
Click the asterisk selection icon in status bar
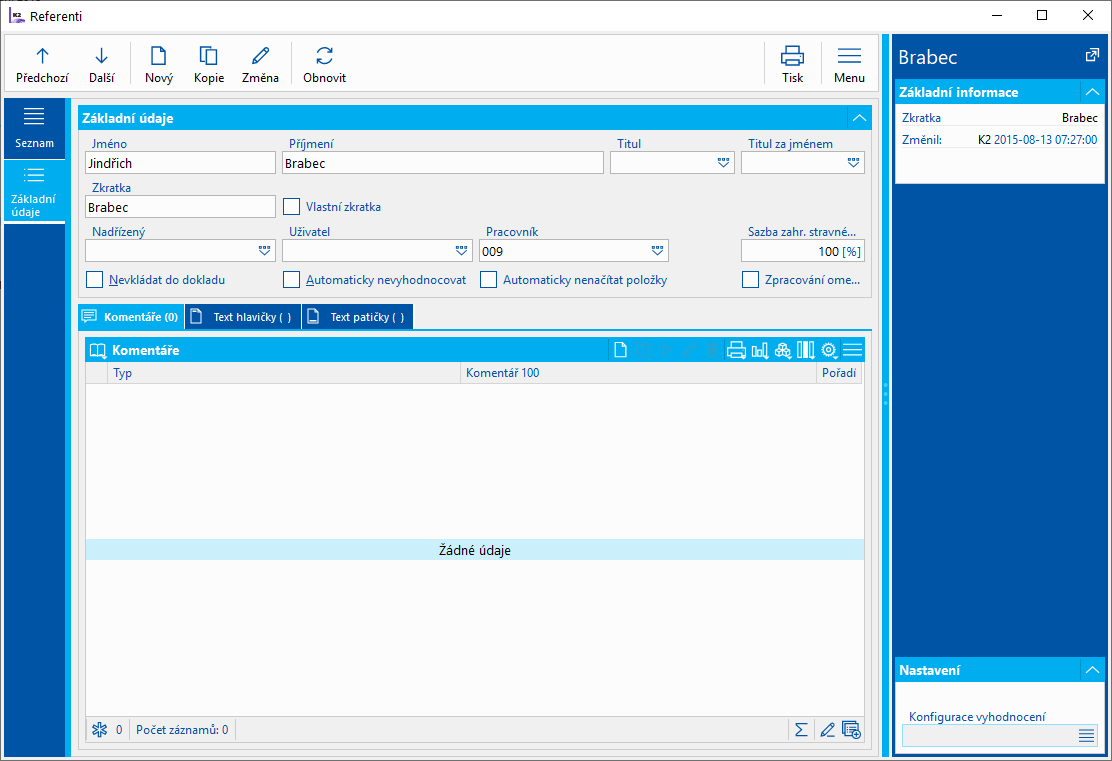coord(100,729)
